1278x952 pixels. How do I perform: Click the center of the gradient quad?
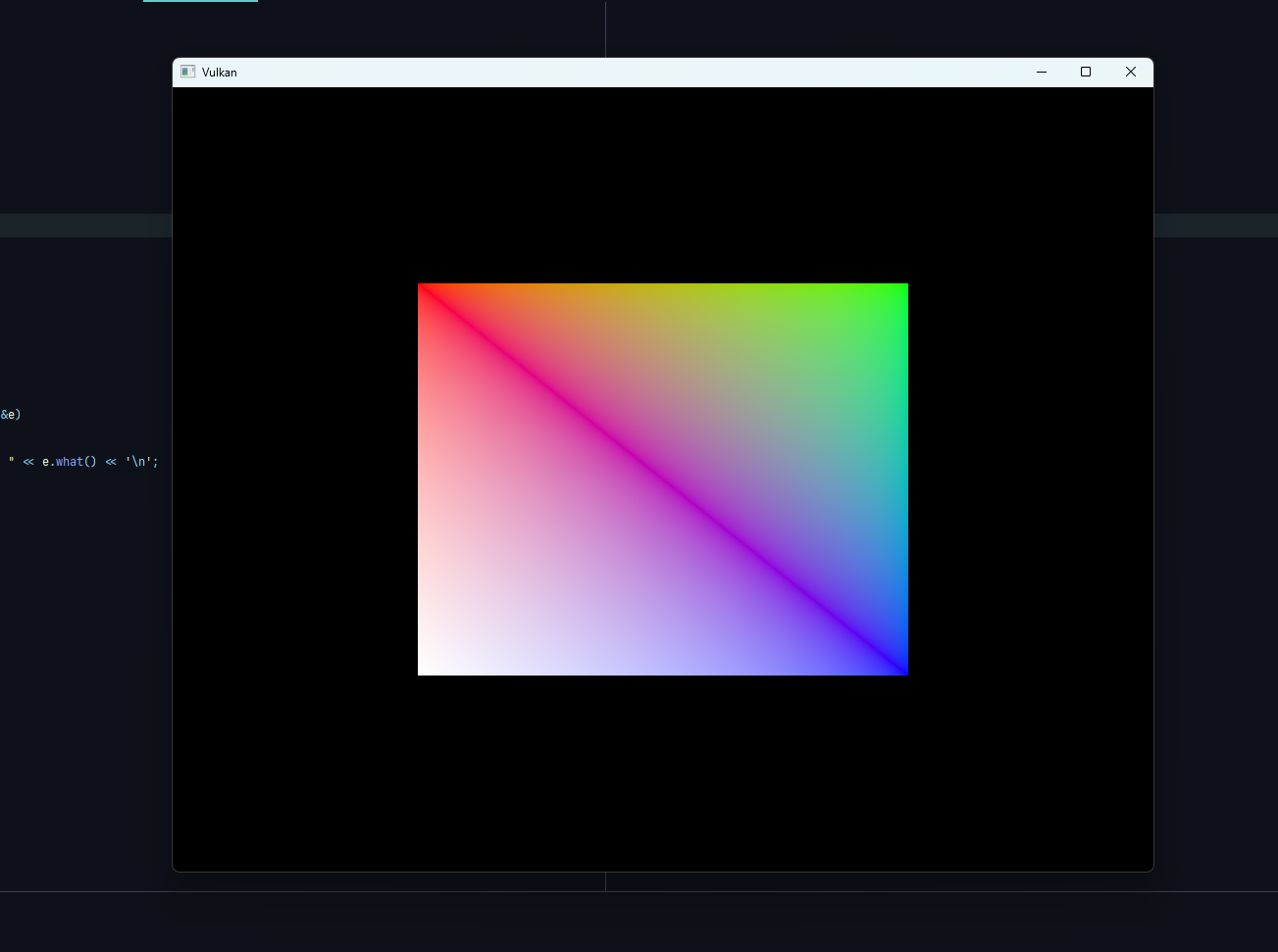[x=663, y=478]
